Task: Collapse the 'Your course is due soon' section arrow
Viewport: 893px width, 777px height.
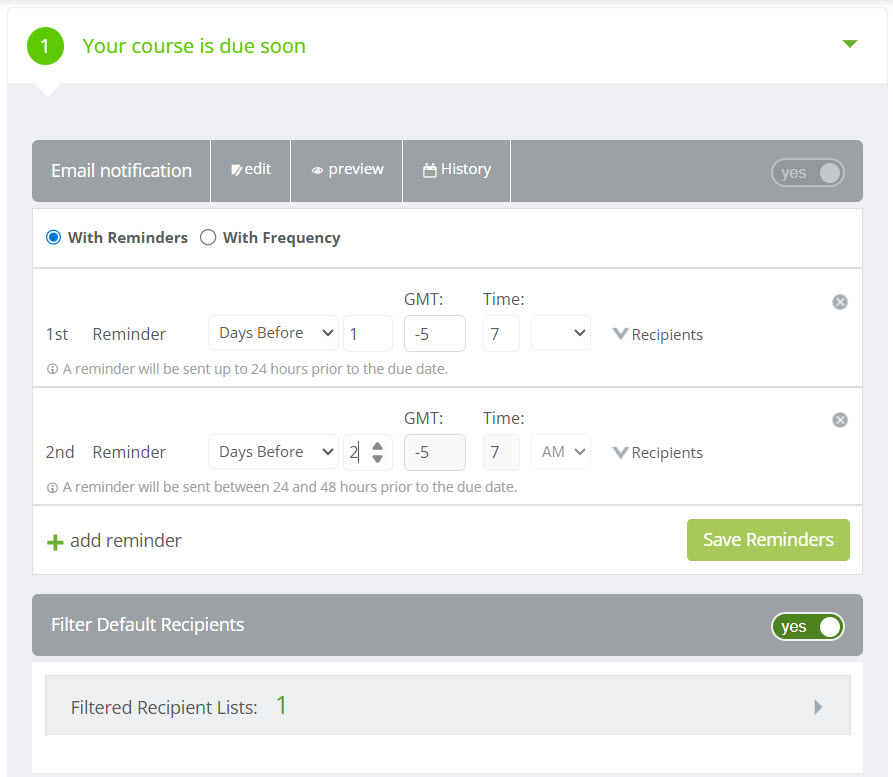Action: pos(850,44)
